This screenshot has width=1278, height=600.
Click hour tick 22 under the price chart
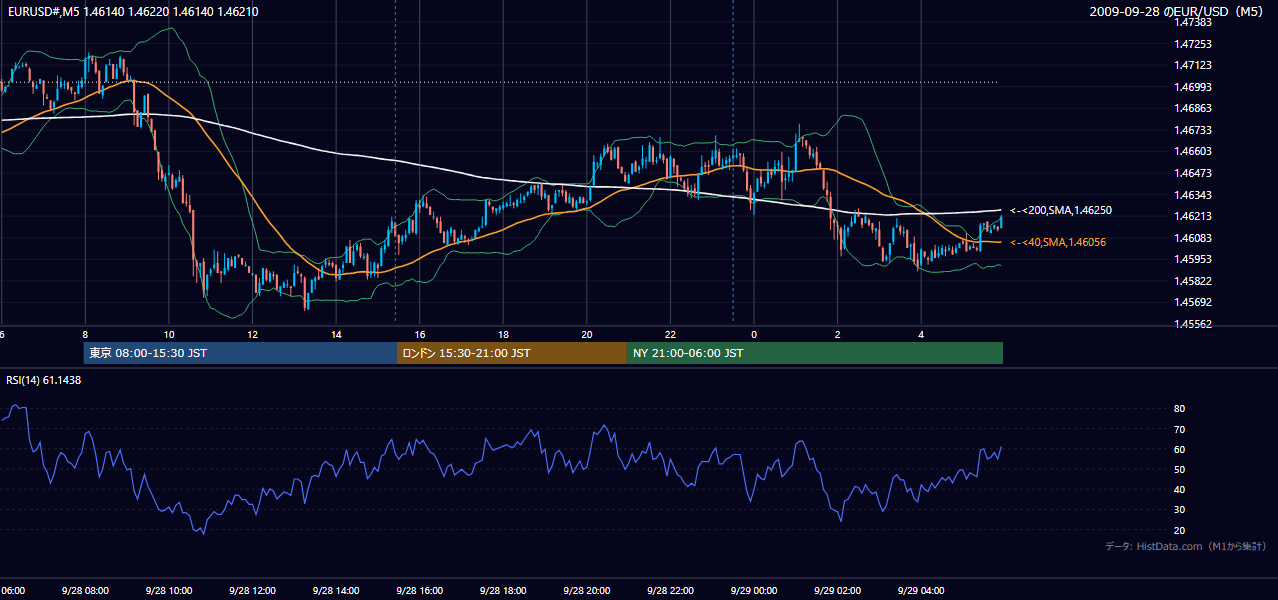coord(671,335)
